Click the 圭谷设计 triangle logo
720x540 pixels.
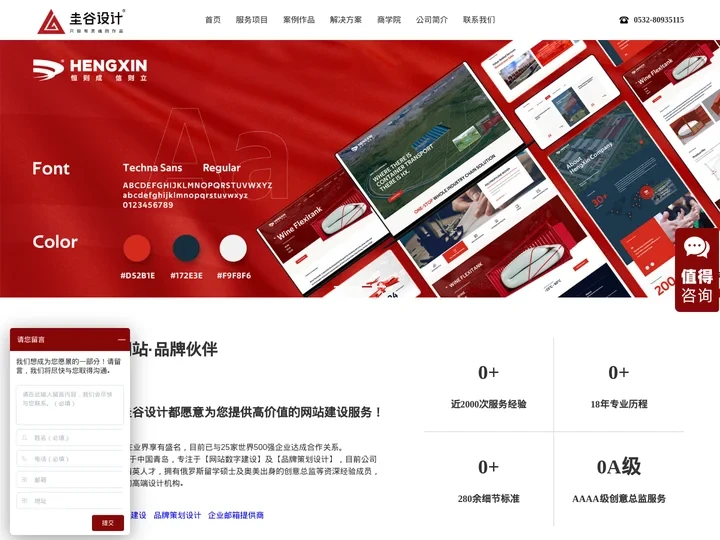tap(51, 22)
